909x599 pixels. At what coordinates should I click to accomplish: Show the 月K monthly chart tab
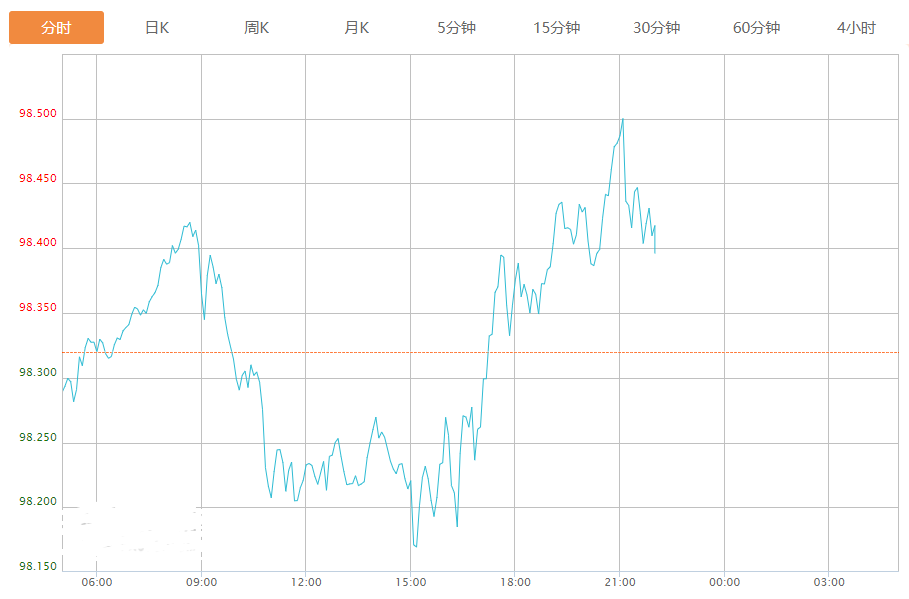tap(357, 28)
